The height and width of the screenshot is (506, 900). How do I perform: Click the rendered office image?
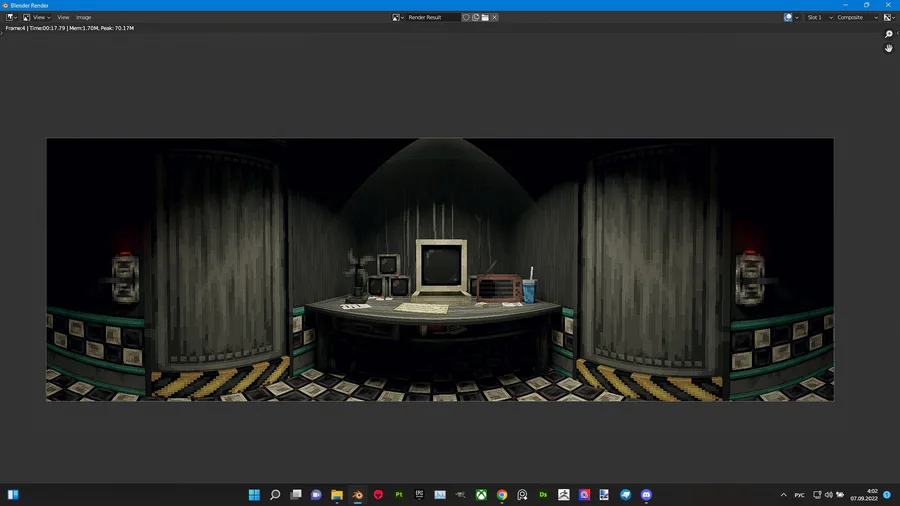pyautogui.click(x=440, y=270)
